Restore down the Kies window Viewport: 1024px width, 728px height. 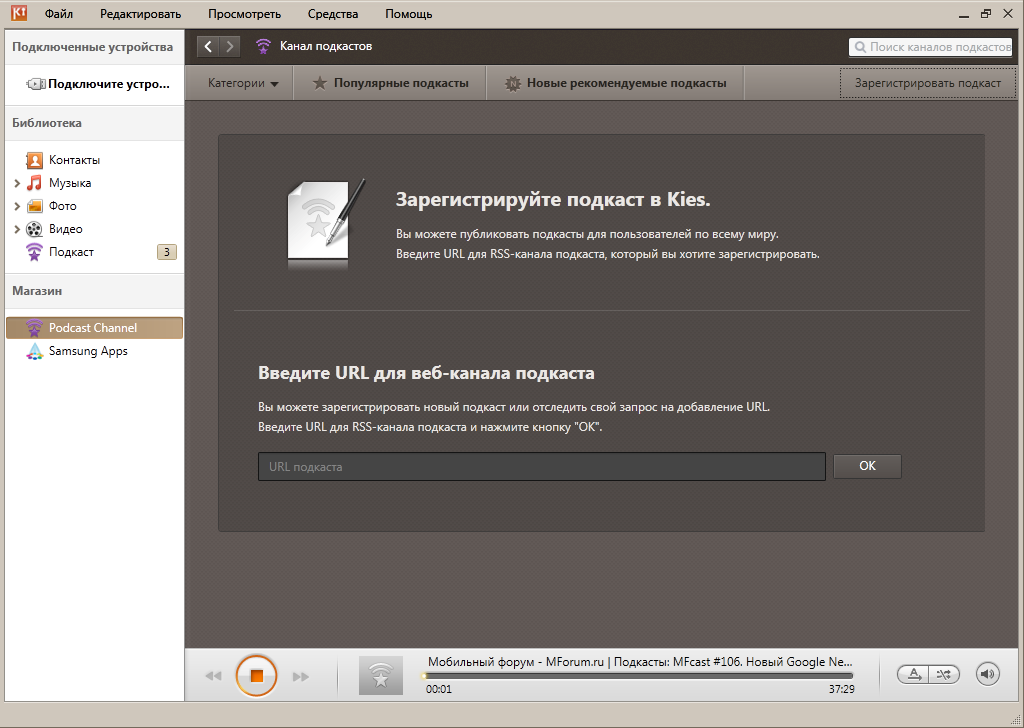pyautogui.click(x=986, y=14)
